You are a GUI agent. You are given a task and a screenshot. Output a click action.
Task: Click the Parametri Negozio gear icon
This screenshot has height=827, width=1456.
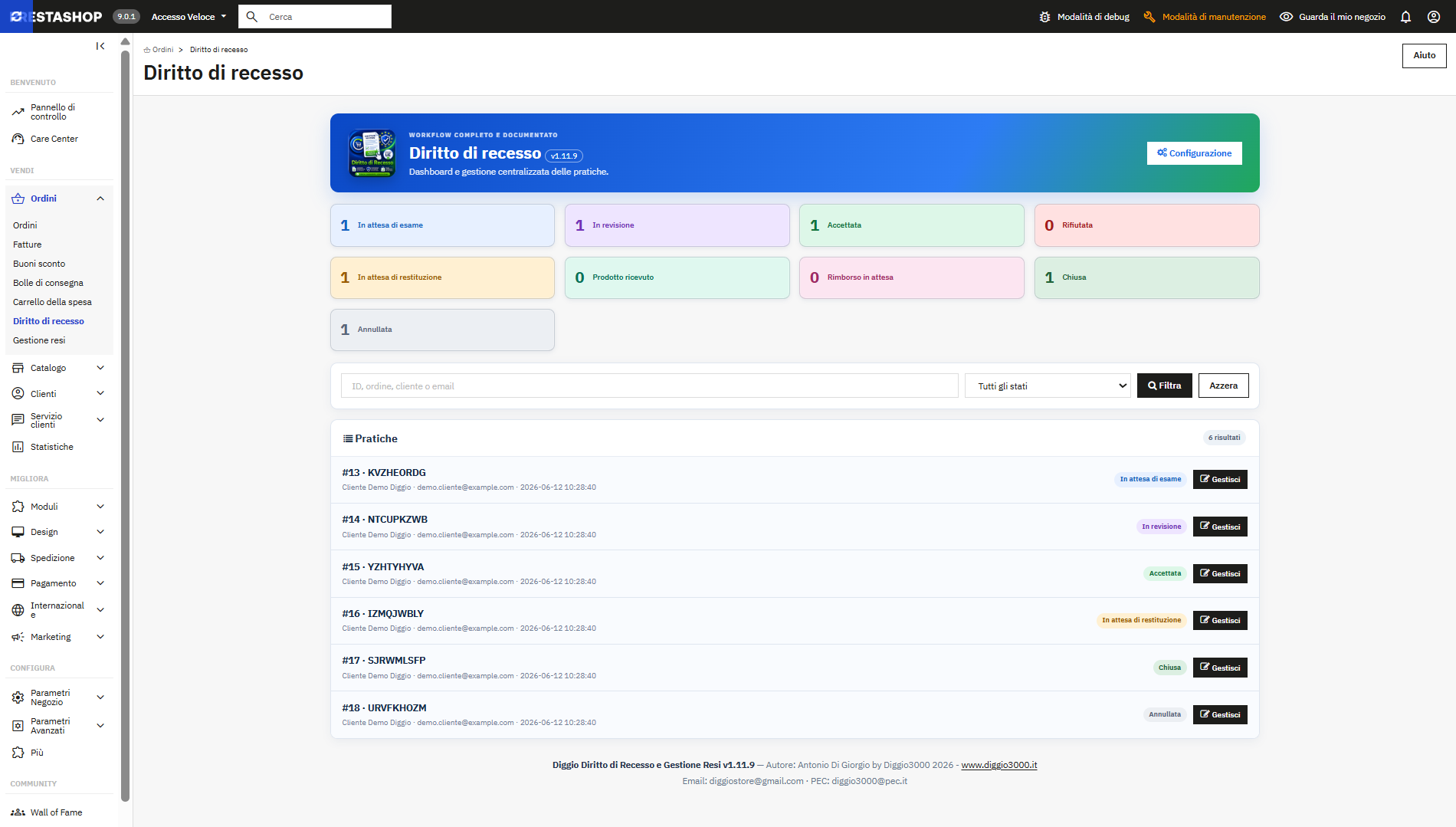click(x=18, y=697)
